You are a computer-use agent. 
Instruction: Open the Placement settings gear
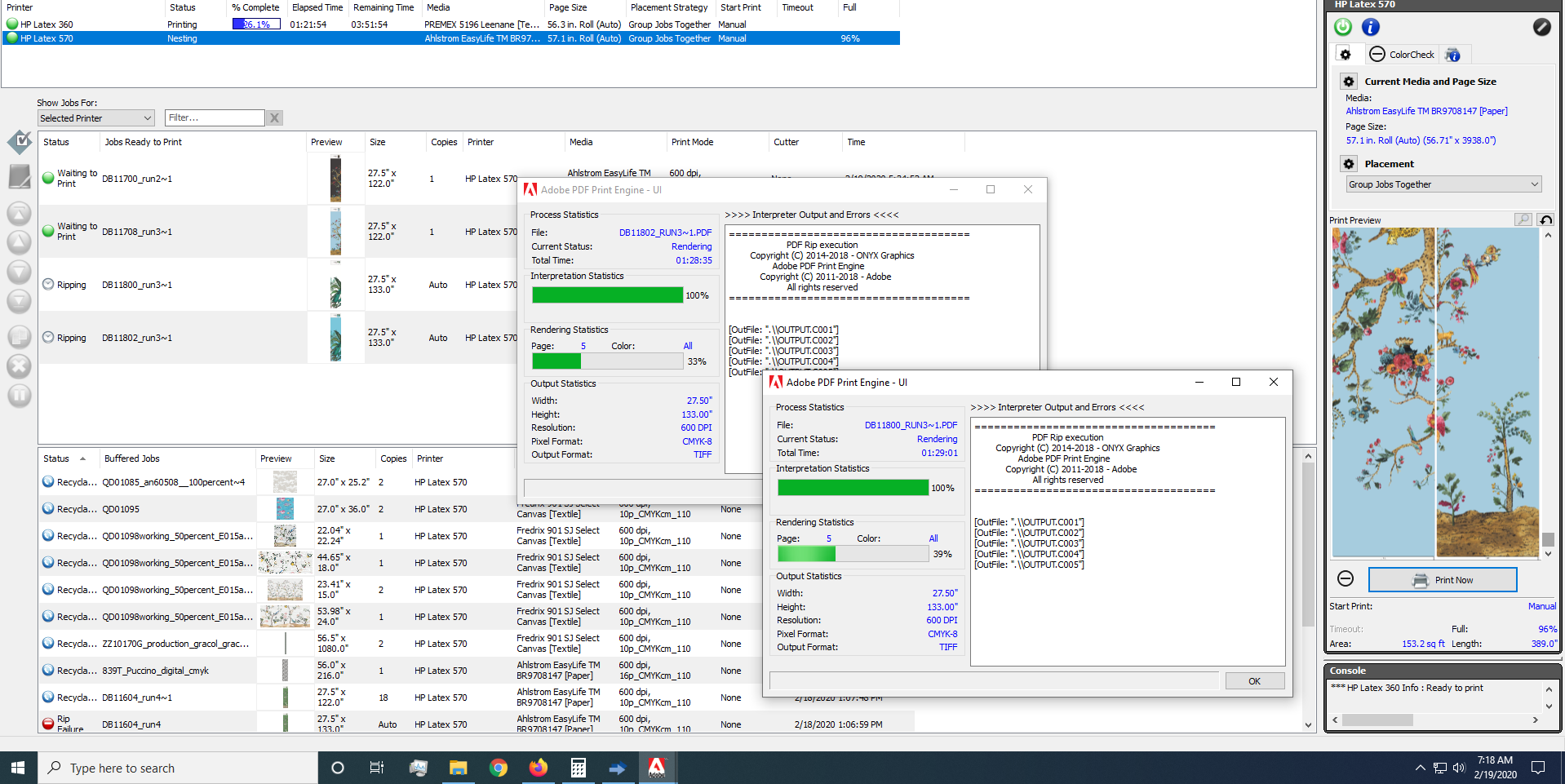tap(1349, 164)
